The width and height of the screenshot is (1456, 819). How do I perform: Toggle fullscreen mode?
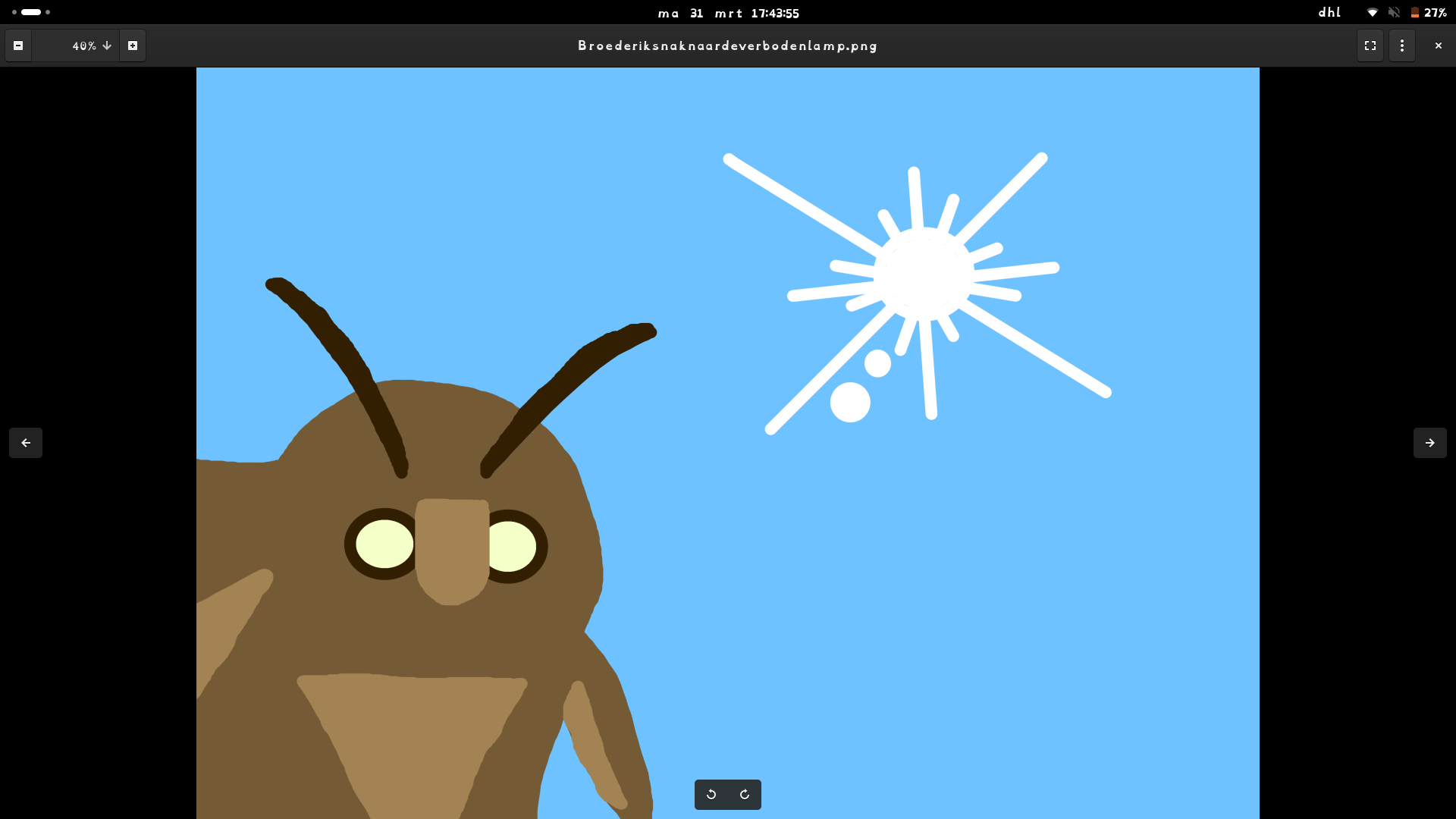(x=1370, y=45)
